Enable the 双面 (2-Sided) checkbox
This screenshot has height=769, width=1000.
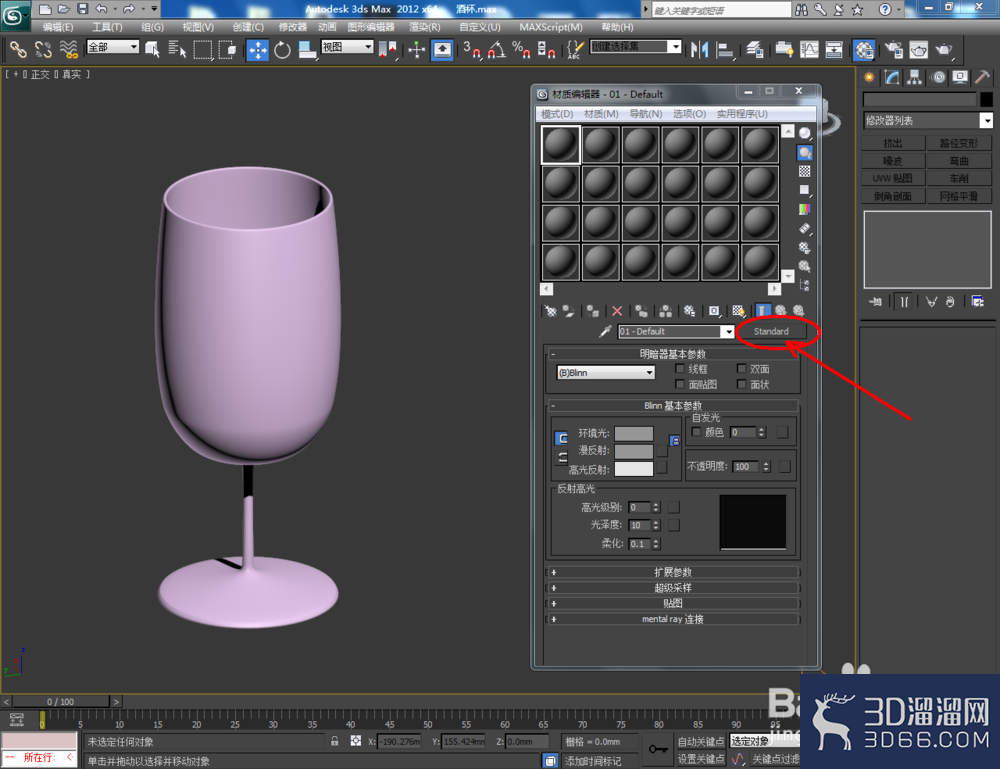pos(741,369)
